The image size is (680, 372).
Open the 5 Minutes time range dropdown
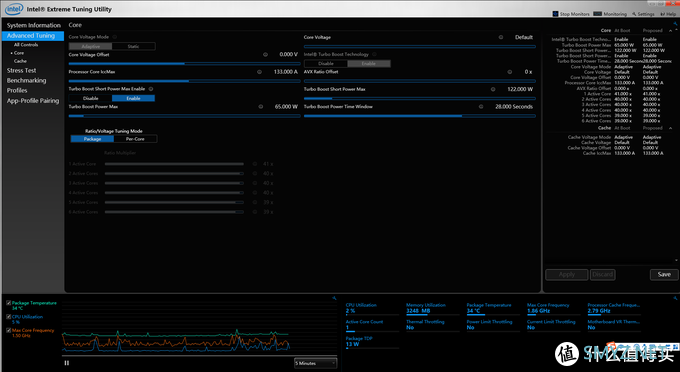click(315, 363)
